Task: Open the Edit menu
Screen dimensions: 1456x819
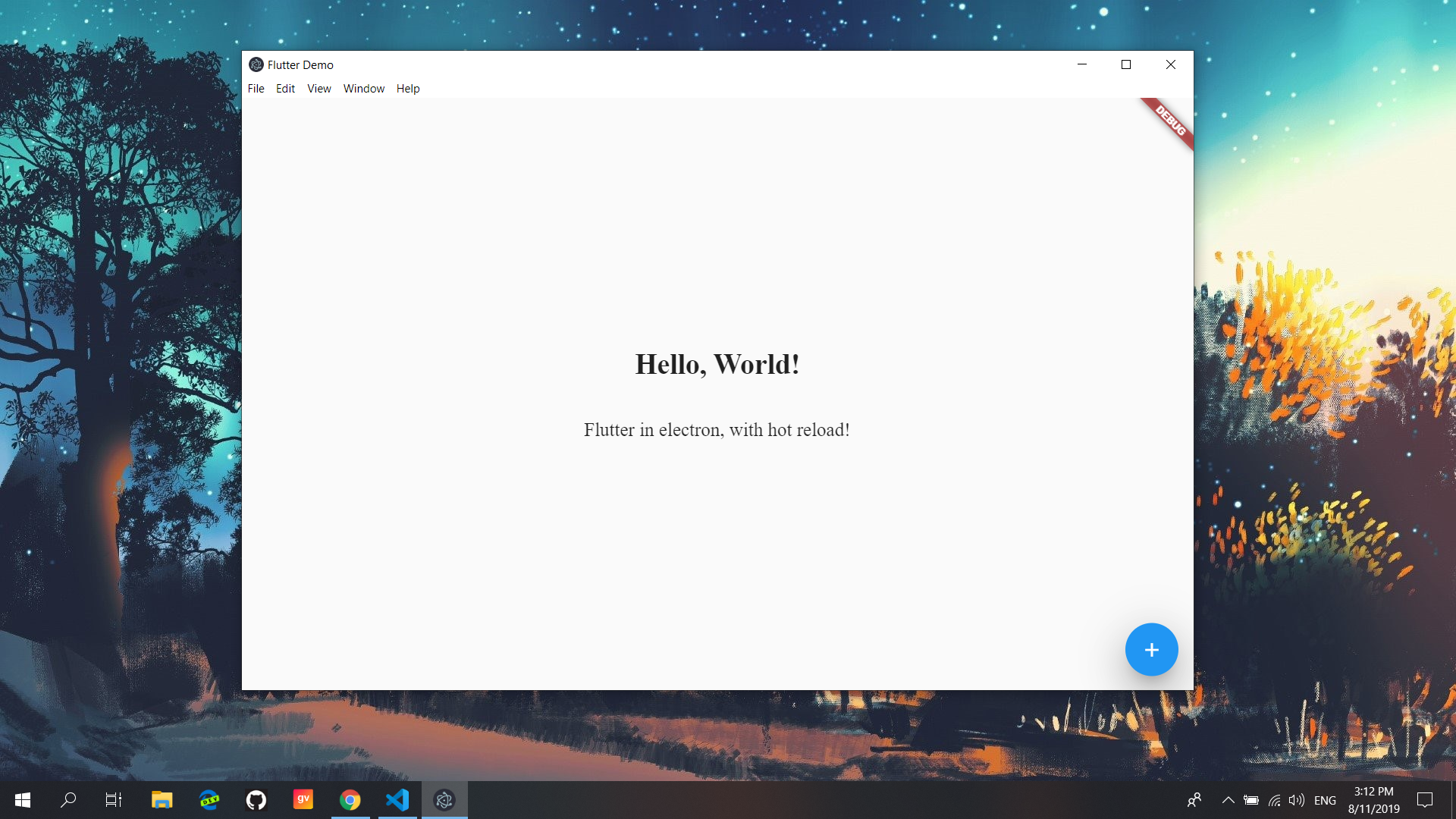Action: tap(285, 89)
